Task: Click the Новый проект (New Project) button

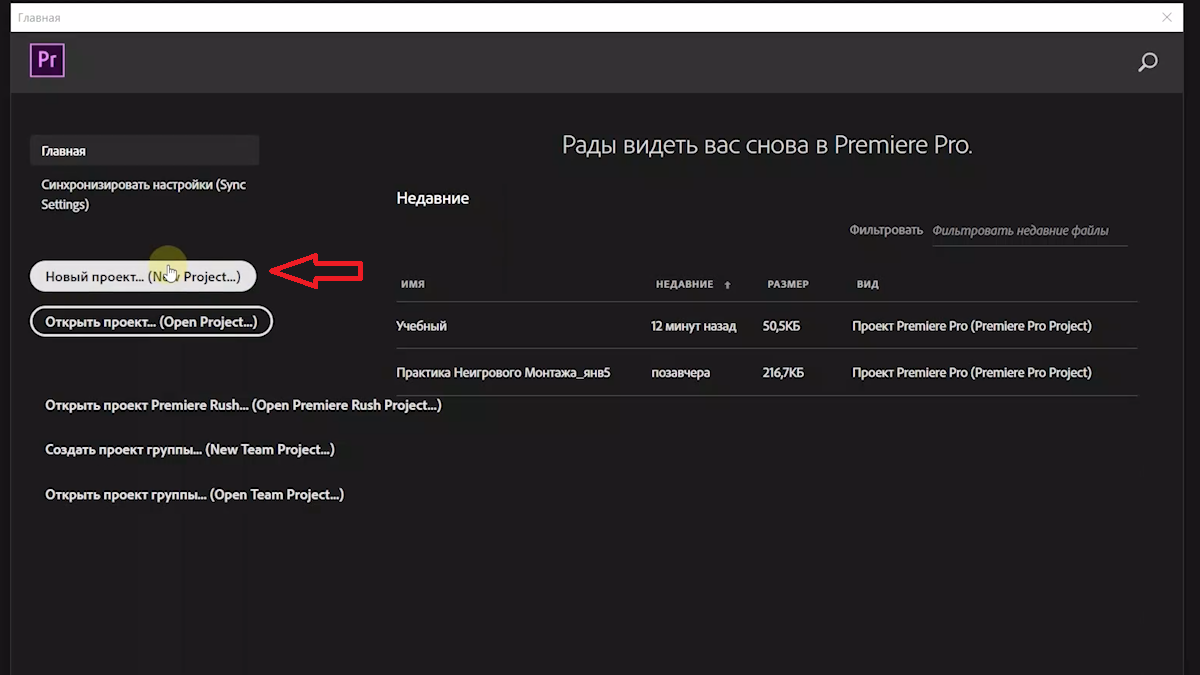Action: pos(143,276)
